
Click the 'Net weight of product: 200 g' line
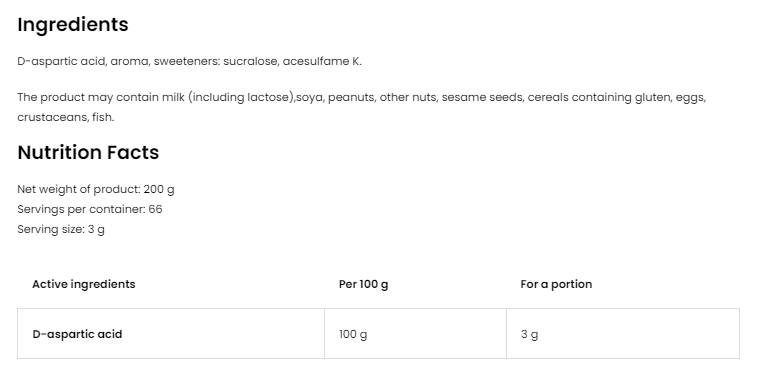point(96,189)
